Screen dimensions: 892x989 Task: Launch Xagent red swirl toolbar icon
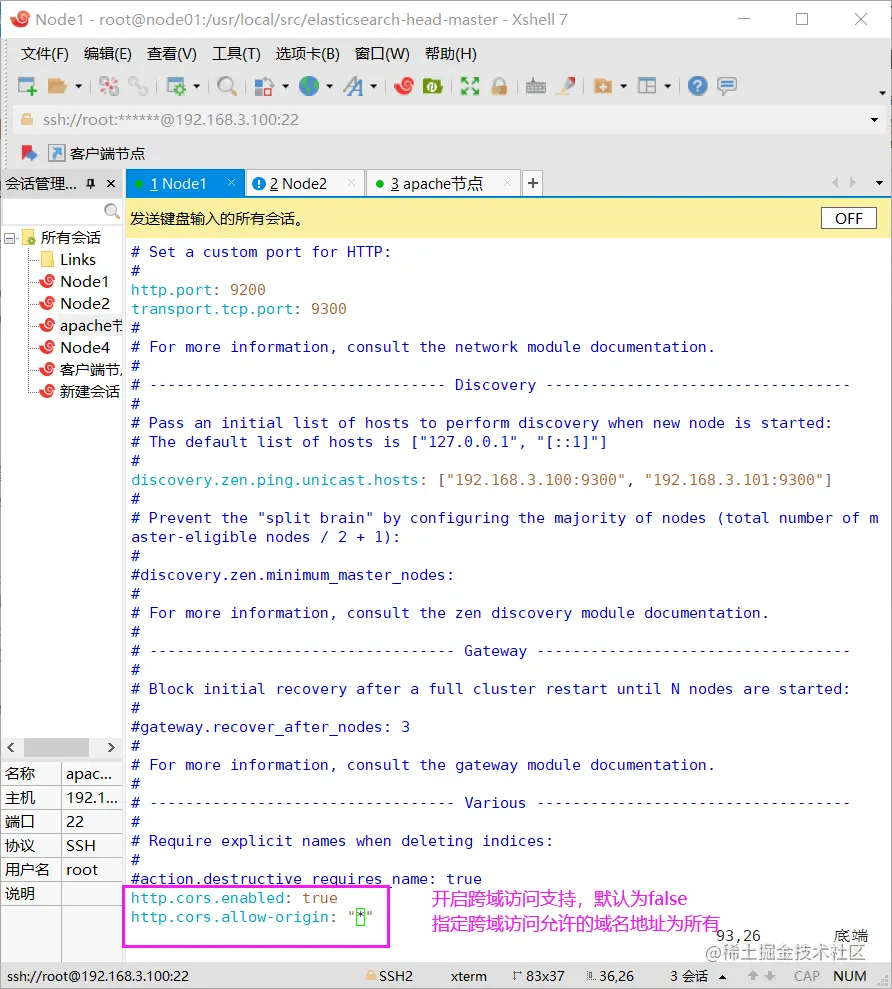[x=404, y=86]
